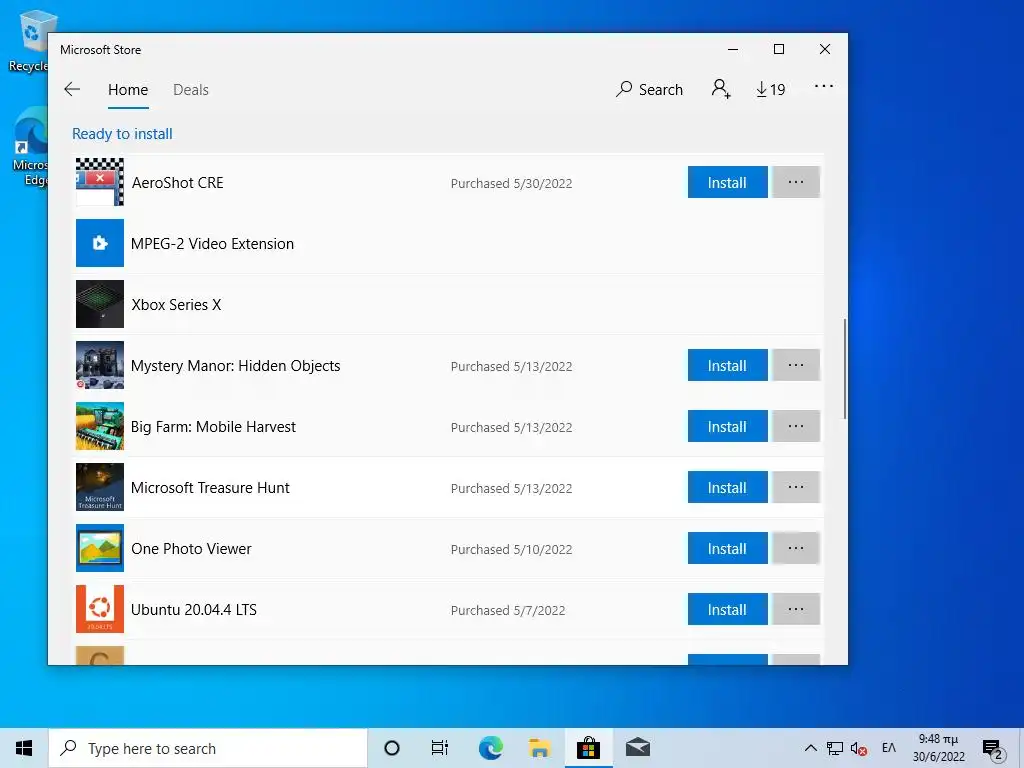Open the Action Center notifications icon

pyautogui.click(x=993, y=749)
